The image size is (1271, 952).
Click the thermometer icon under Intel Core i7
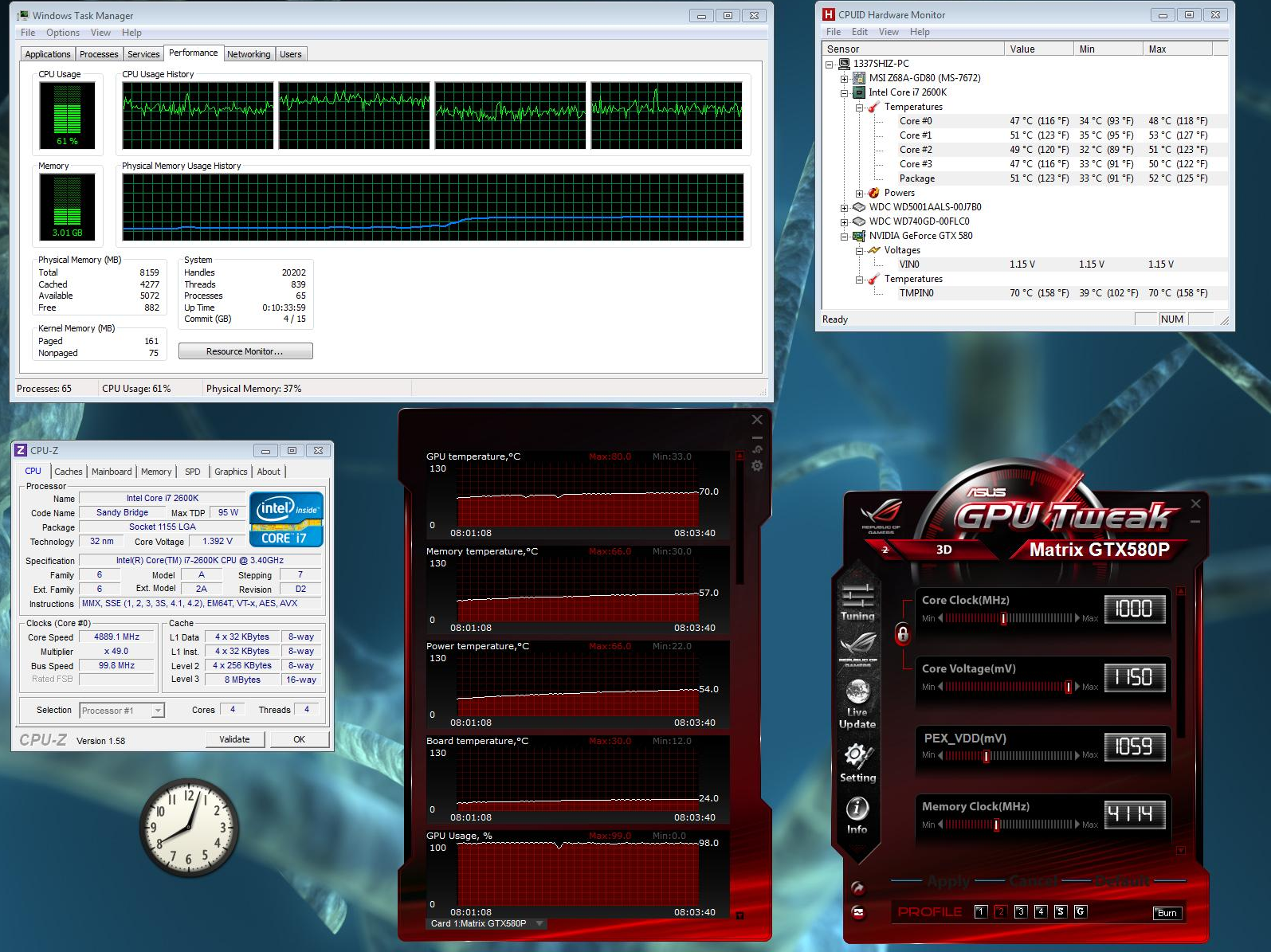(x=874, y=107)
